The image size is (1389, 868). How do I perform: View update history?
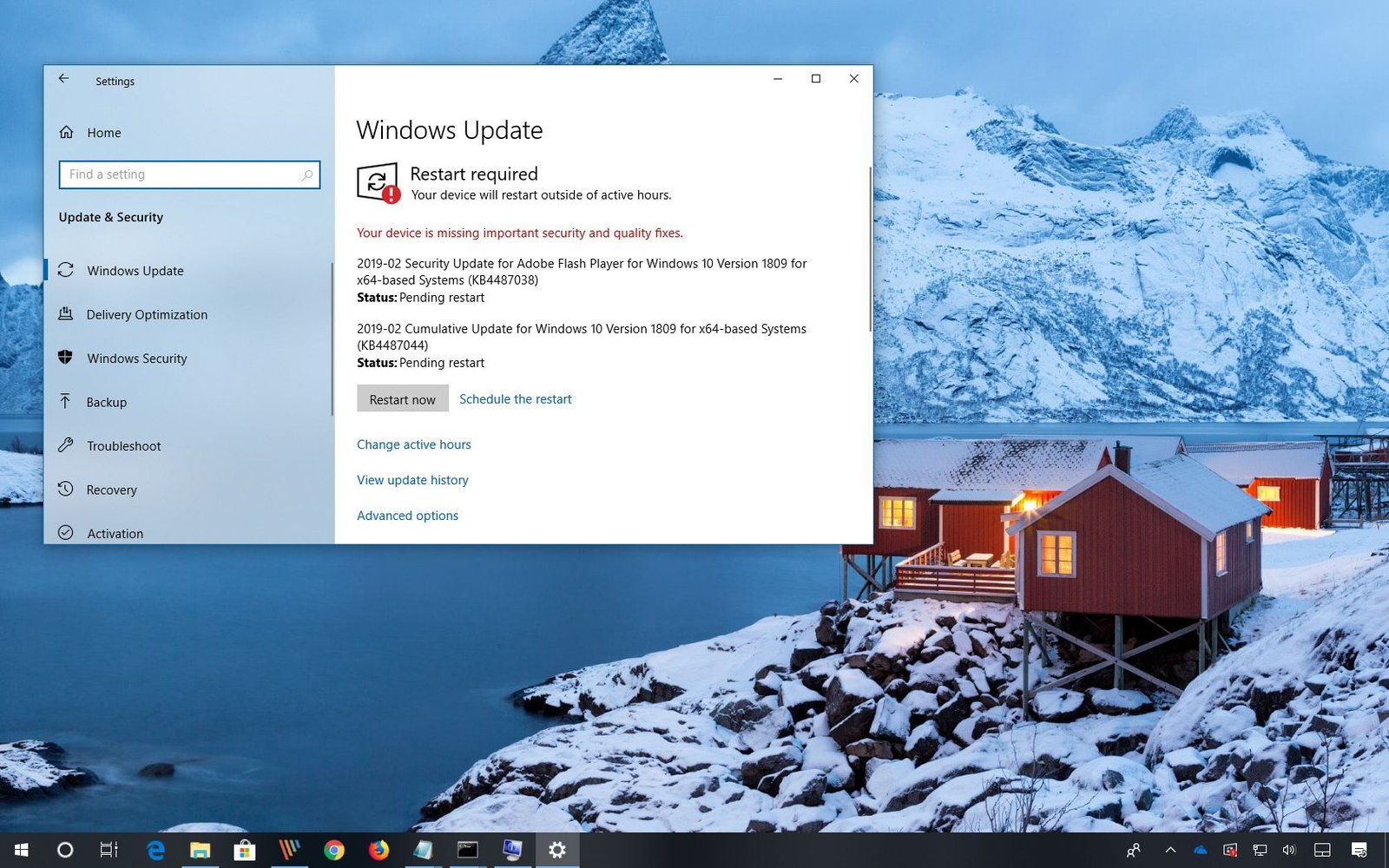click(x=412, y=479)
